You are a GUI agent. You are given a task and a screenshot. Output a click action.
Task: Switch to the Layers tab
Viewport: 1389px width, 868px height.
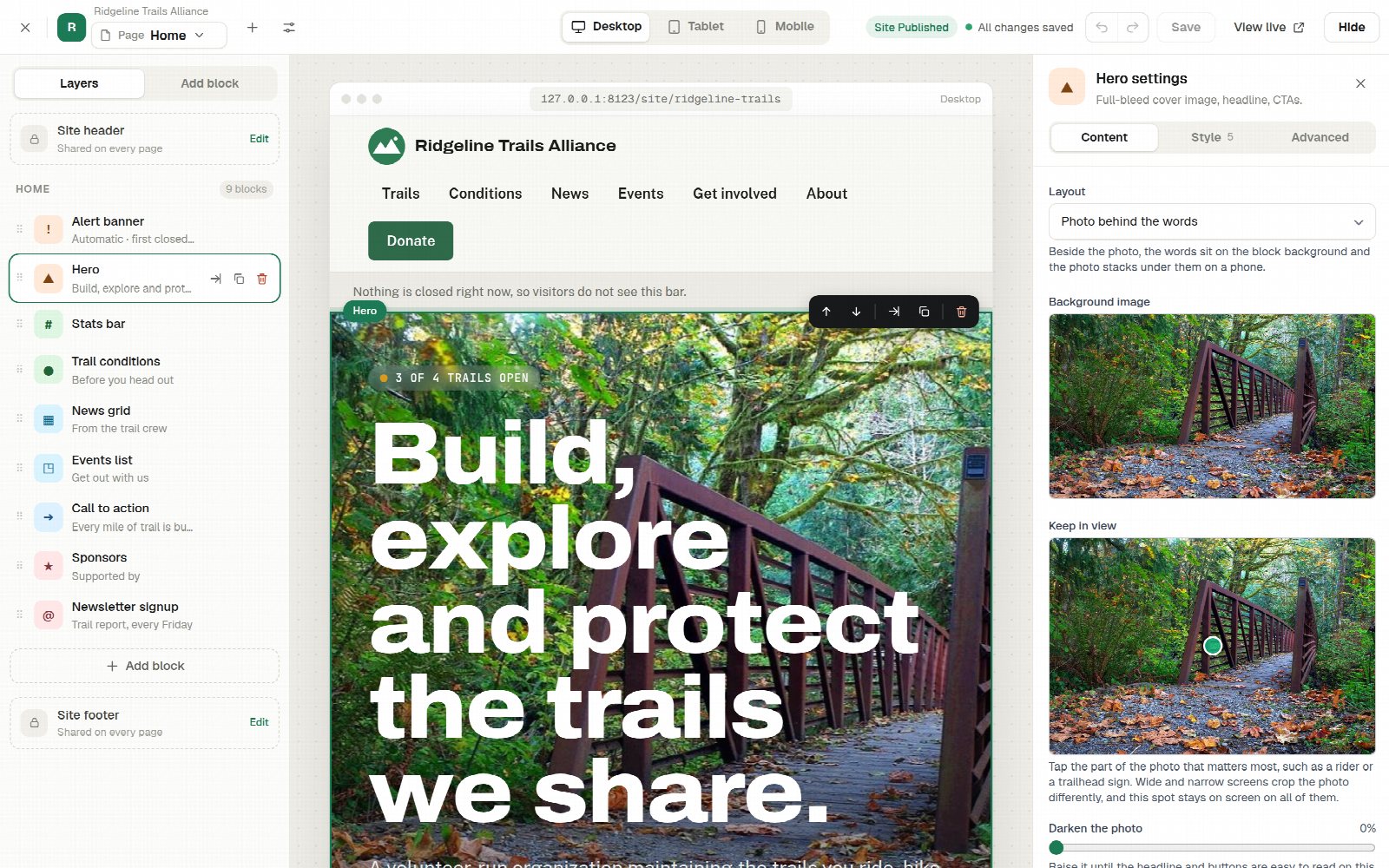pyautogui.click(x=79, y=83)
